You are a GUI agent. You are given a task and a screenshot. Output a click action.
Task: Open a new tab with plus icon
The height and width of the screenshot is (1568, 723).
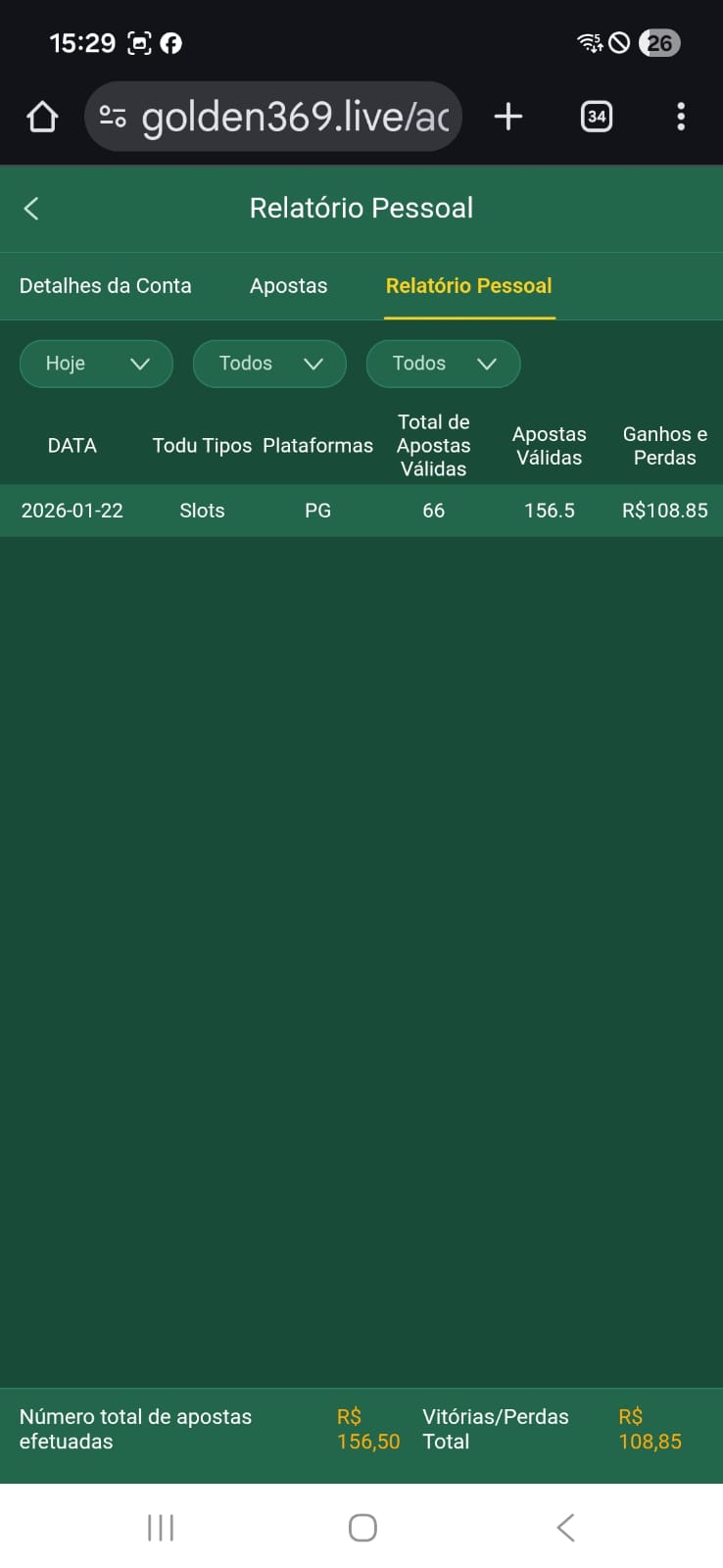pyautogui.click(x=507, y=118)
